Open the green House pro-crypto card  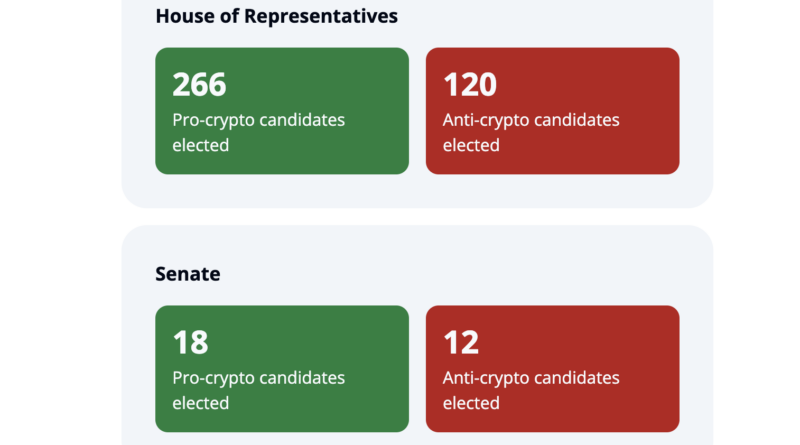coord(282,111)
